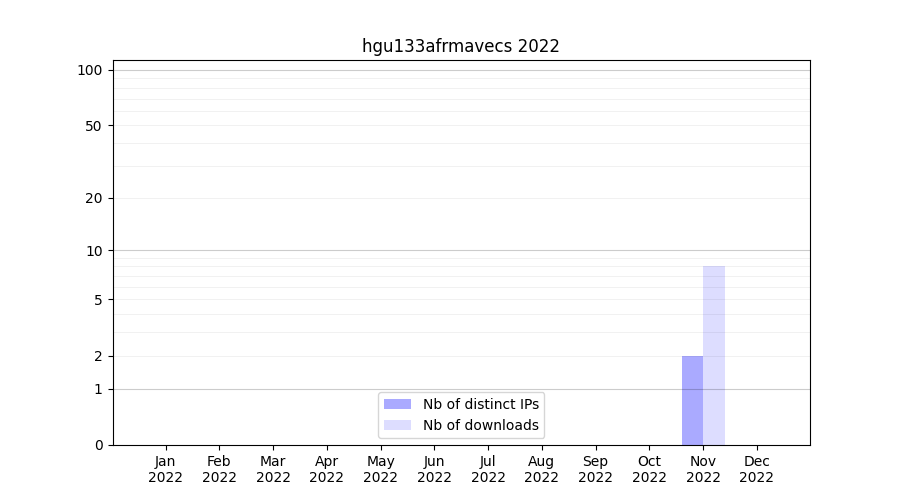Screen dimensions: 900x500
Task: Click the Dec 2022 x-axis label
Action: pyautogui.click(x=756, y=469)
